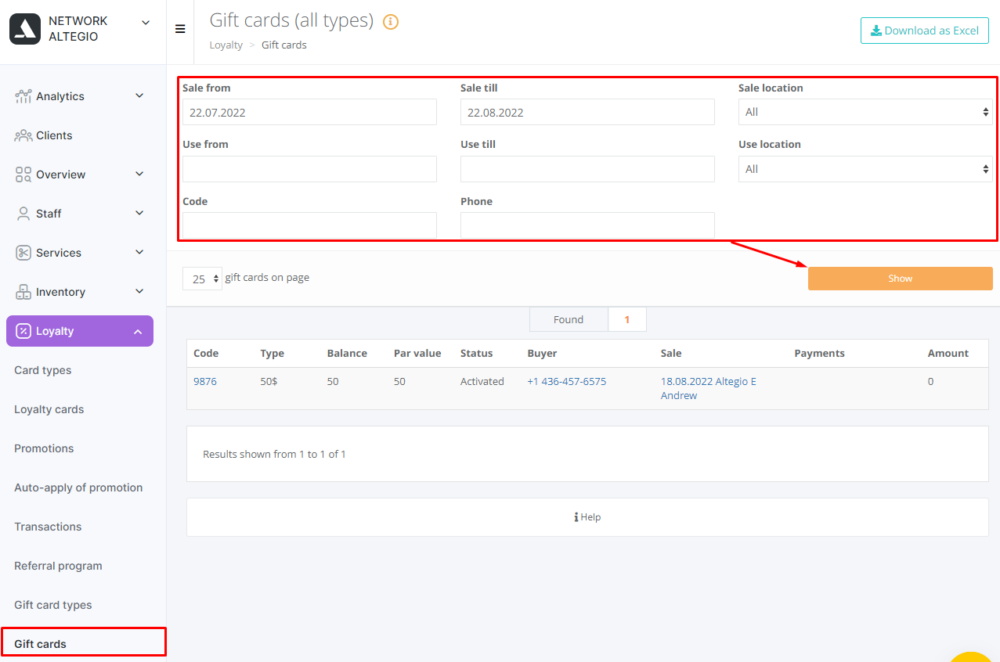
Task: Select Gift cards in sidebar
Action: [40, 644]
